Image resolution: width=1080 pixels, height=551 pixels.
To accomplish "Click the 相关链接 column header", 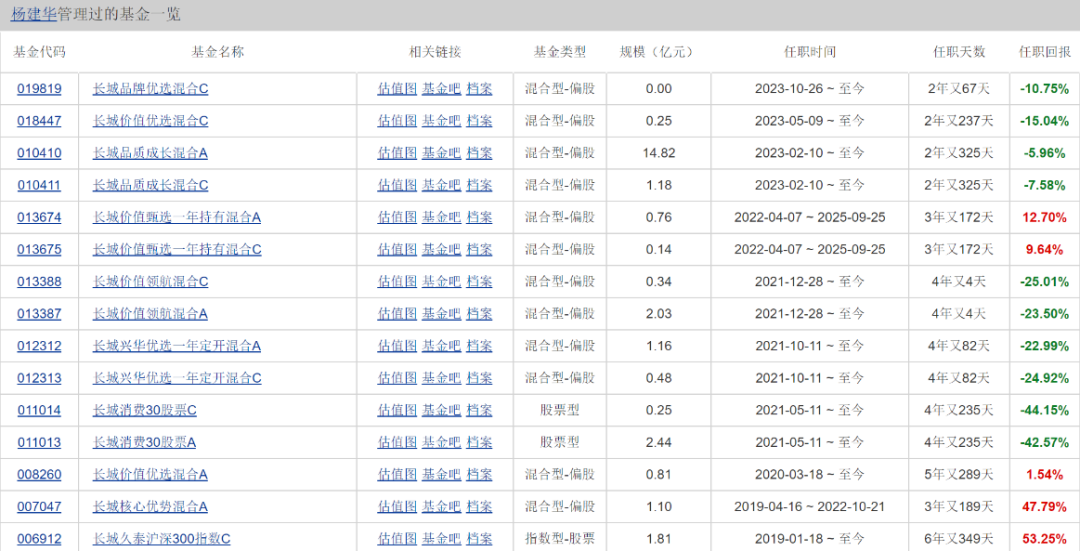I will point(435,52).
